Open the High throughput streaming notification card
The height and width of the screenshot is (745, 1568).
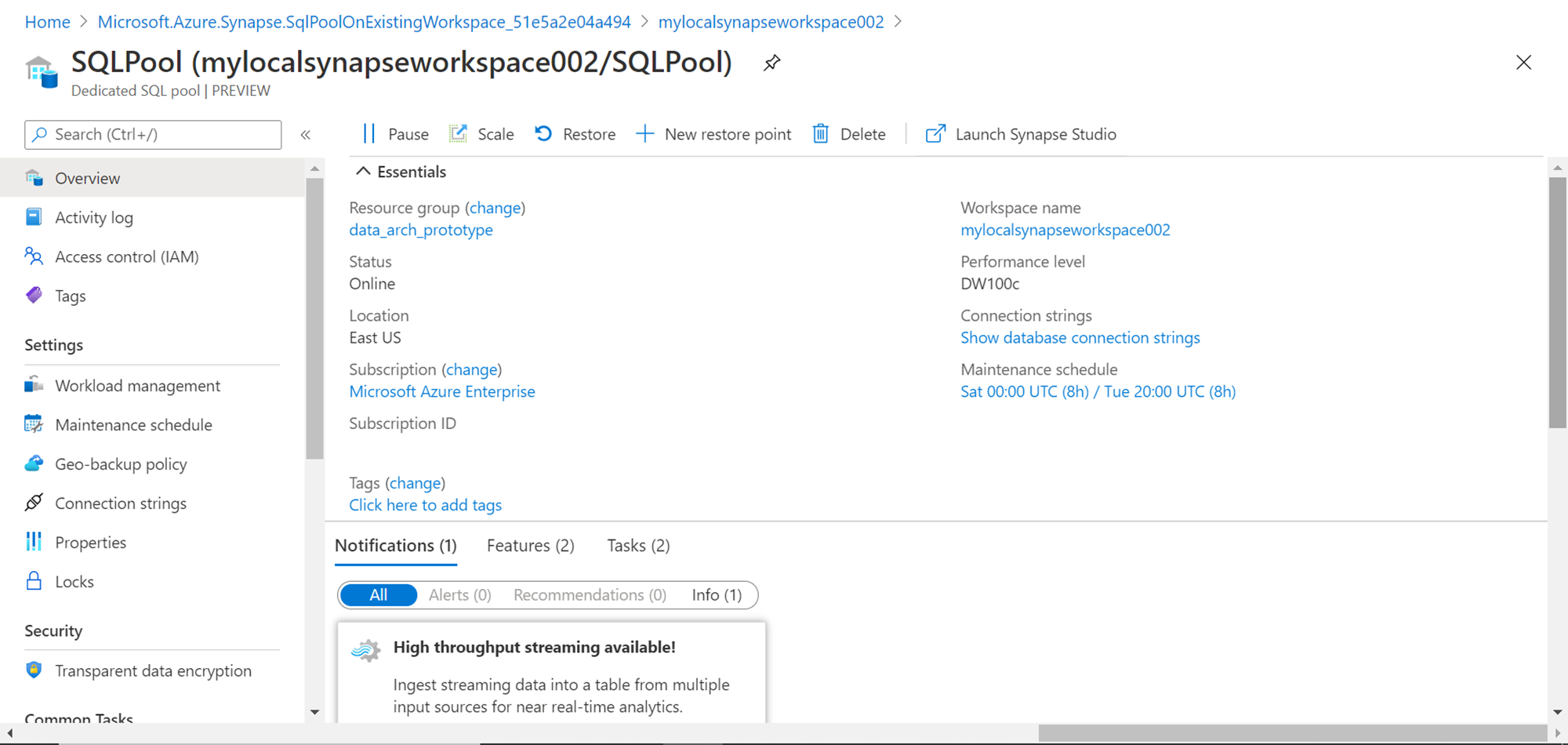click(552, 673)
